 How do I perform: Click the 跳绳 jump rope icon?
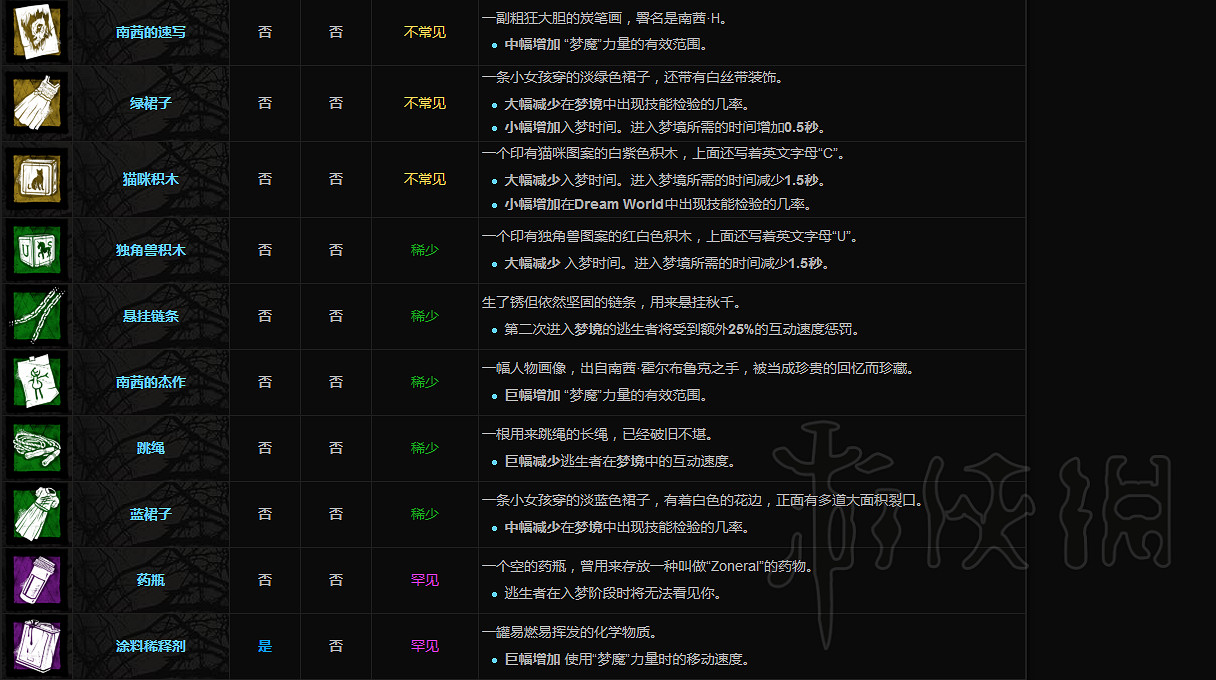pos(37,448)
